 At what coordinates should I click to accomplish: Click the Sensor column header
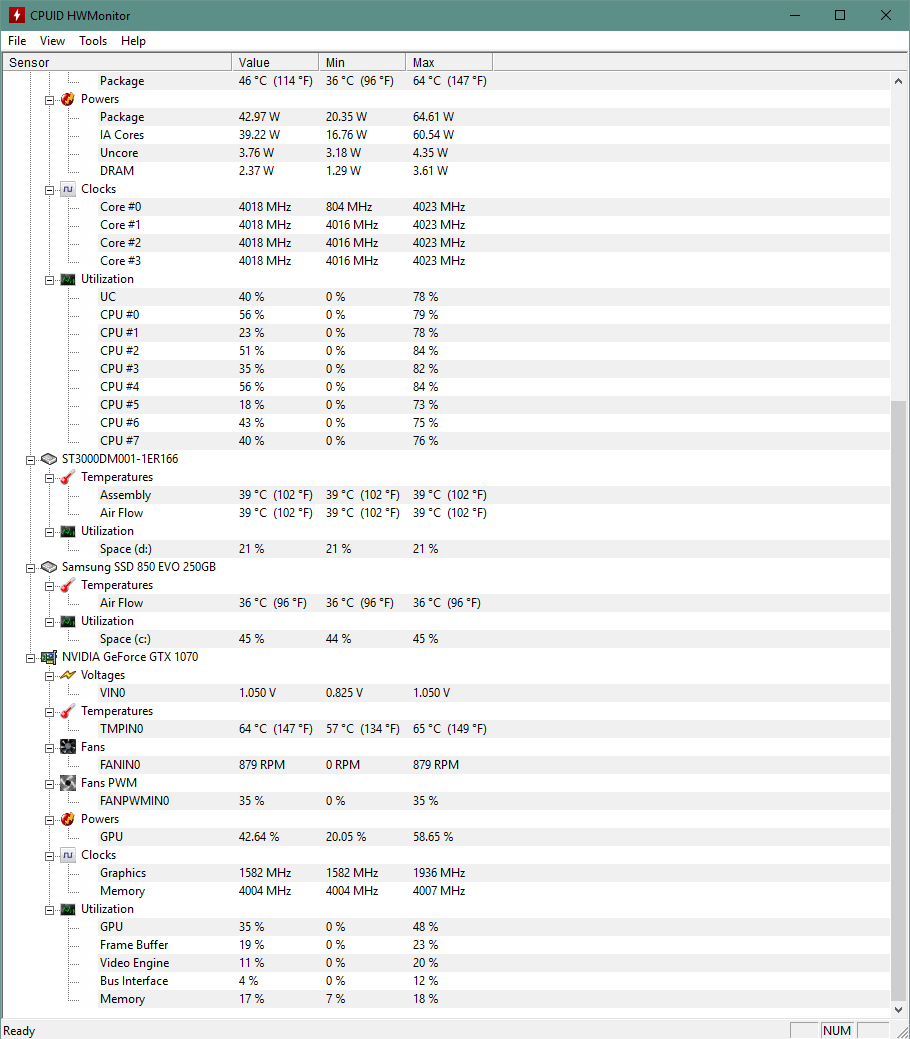[117, 62]
